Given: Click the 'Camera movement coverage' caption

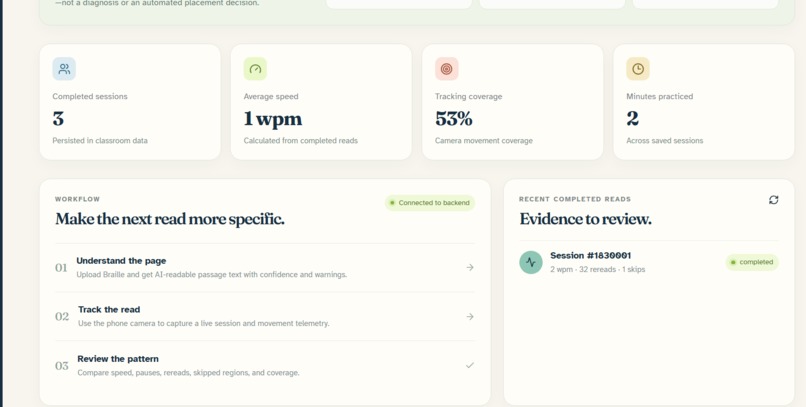Looking at the screenshot, I should [484, 141].
